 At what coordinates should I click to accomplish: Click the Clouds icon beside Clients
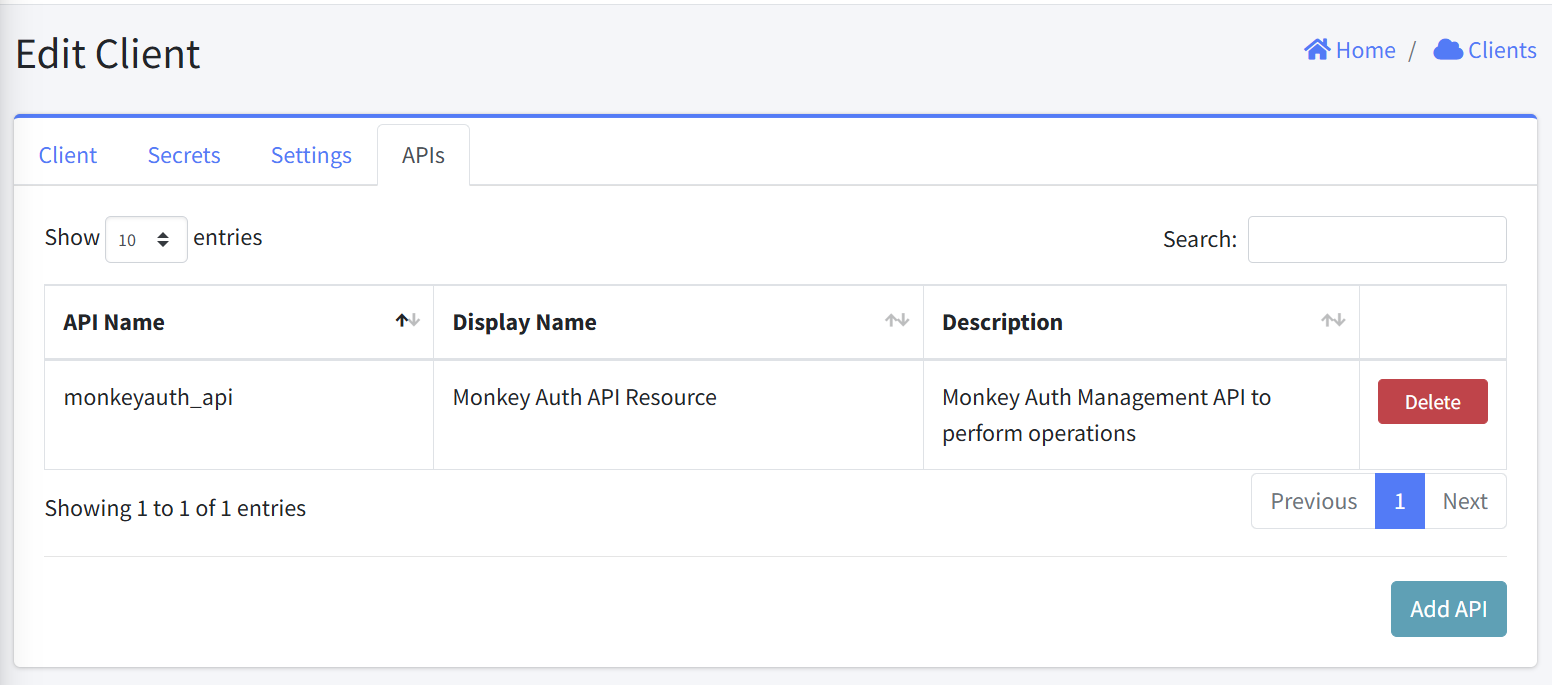click(1448, 50)
